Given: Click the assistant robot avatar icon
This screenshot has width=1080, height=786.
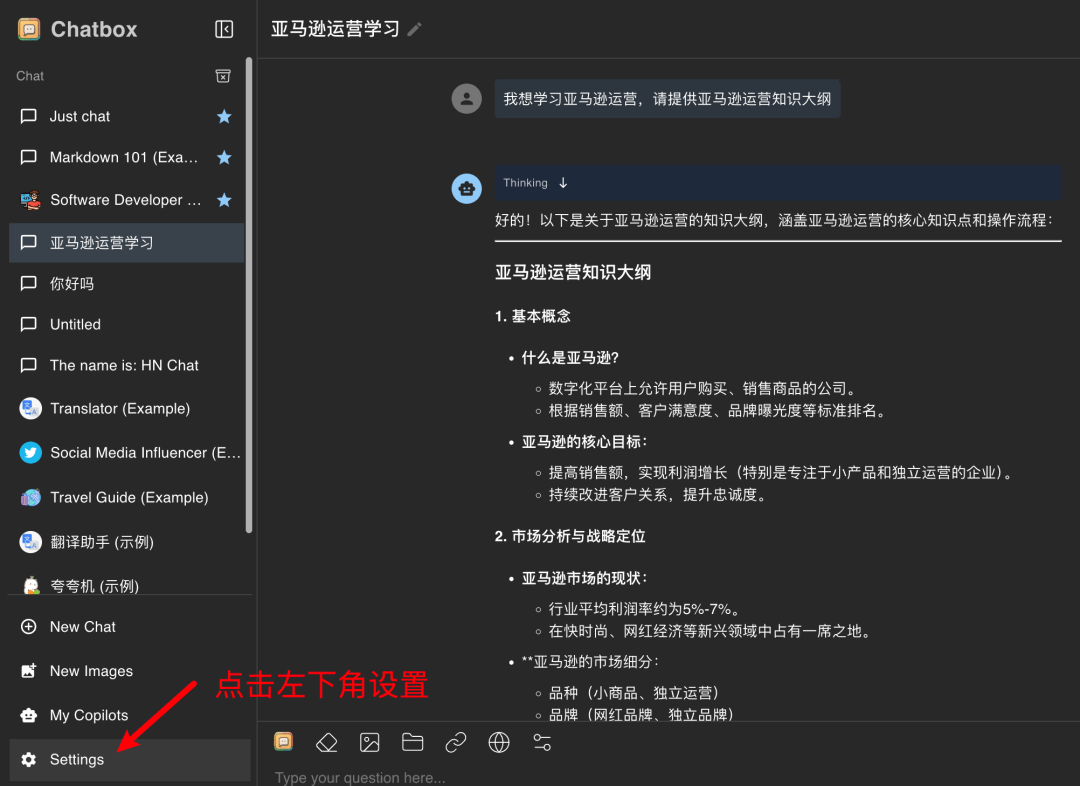Looking at the screenshot, I should 466,188.
